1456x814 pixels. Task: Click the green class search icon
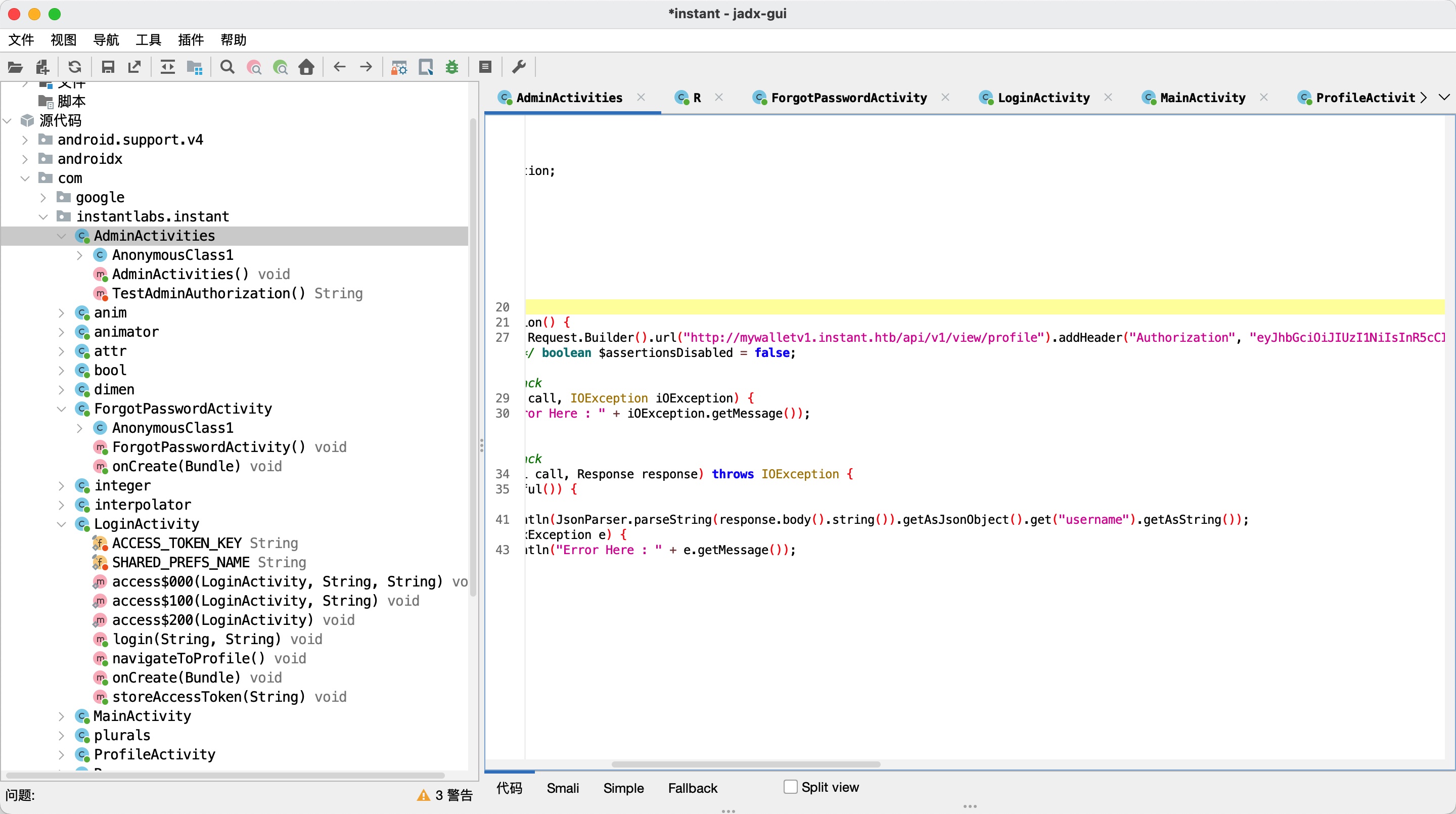[x=281, y=67]
